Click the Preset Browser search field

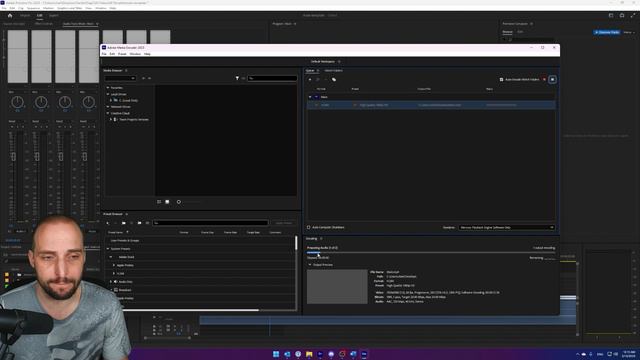point(210,223)
